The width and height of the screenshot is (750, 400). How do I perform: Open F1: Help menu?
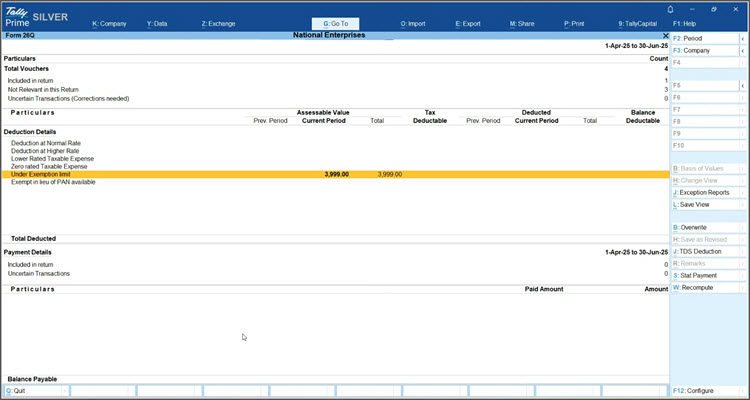pos(684,24)
